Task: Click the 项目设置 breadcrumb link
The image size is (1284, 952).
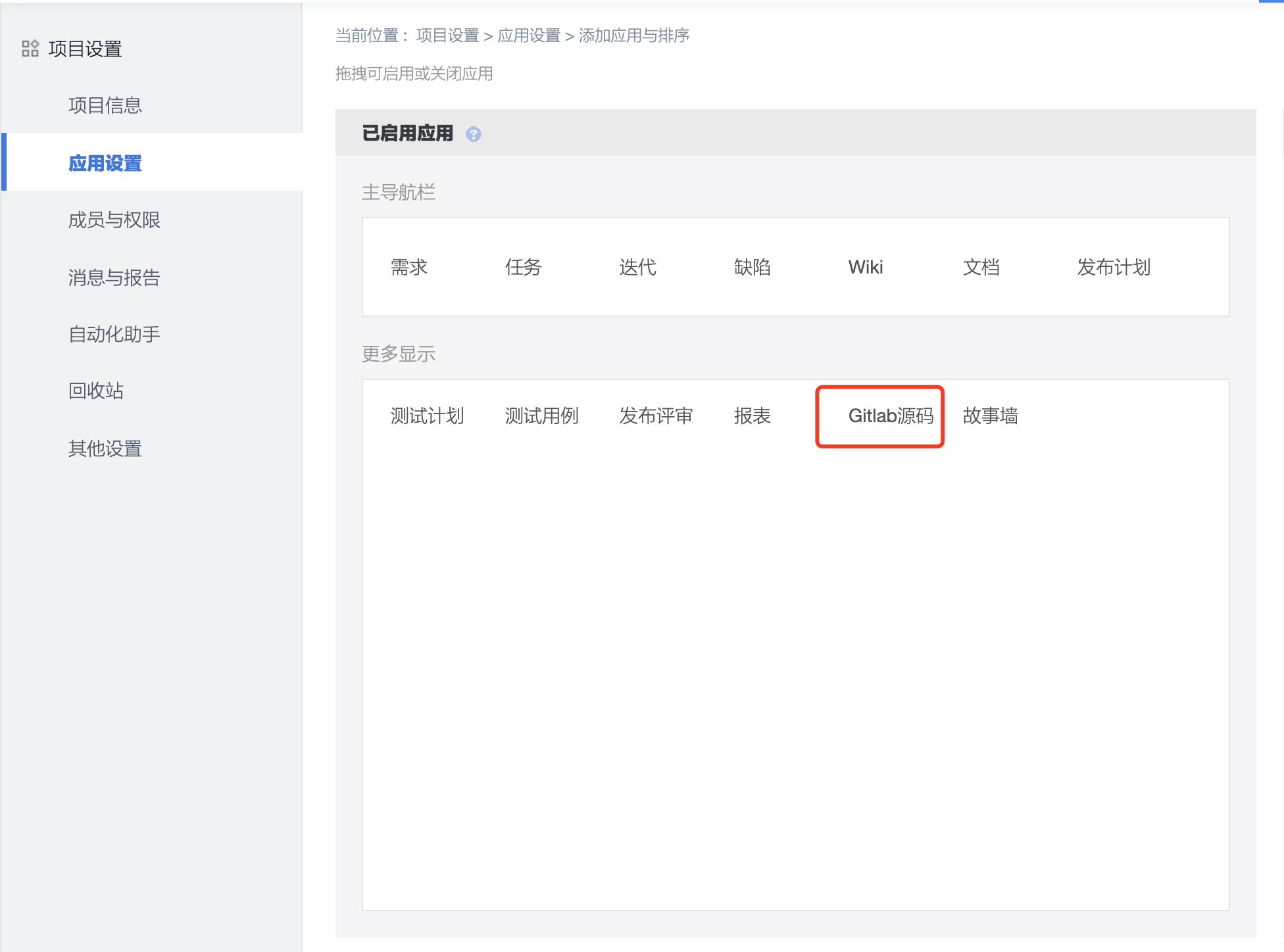Action: (447, 36)
